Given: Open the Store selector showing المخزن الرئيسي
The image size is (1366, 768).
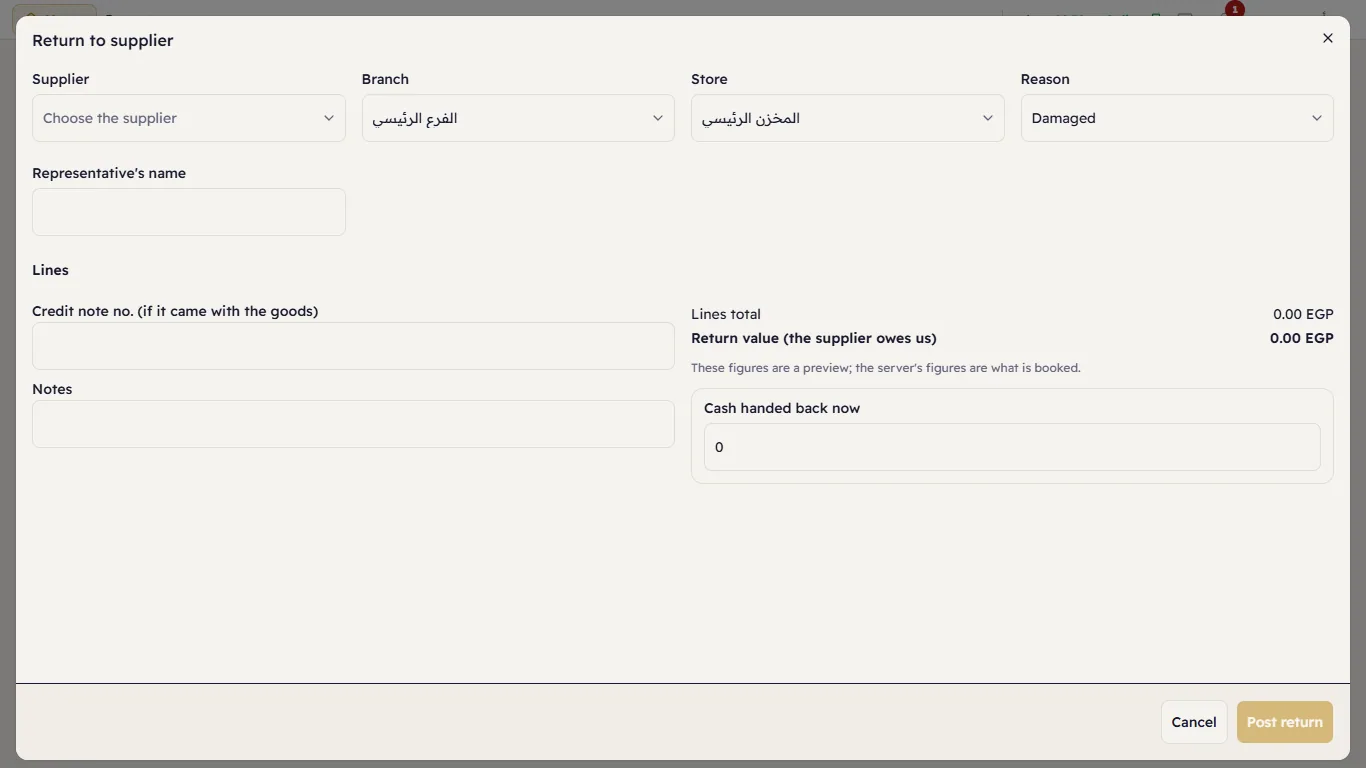Looking at the screenshot, I should click(x=847, y=118).
